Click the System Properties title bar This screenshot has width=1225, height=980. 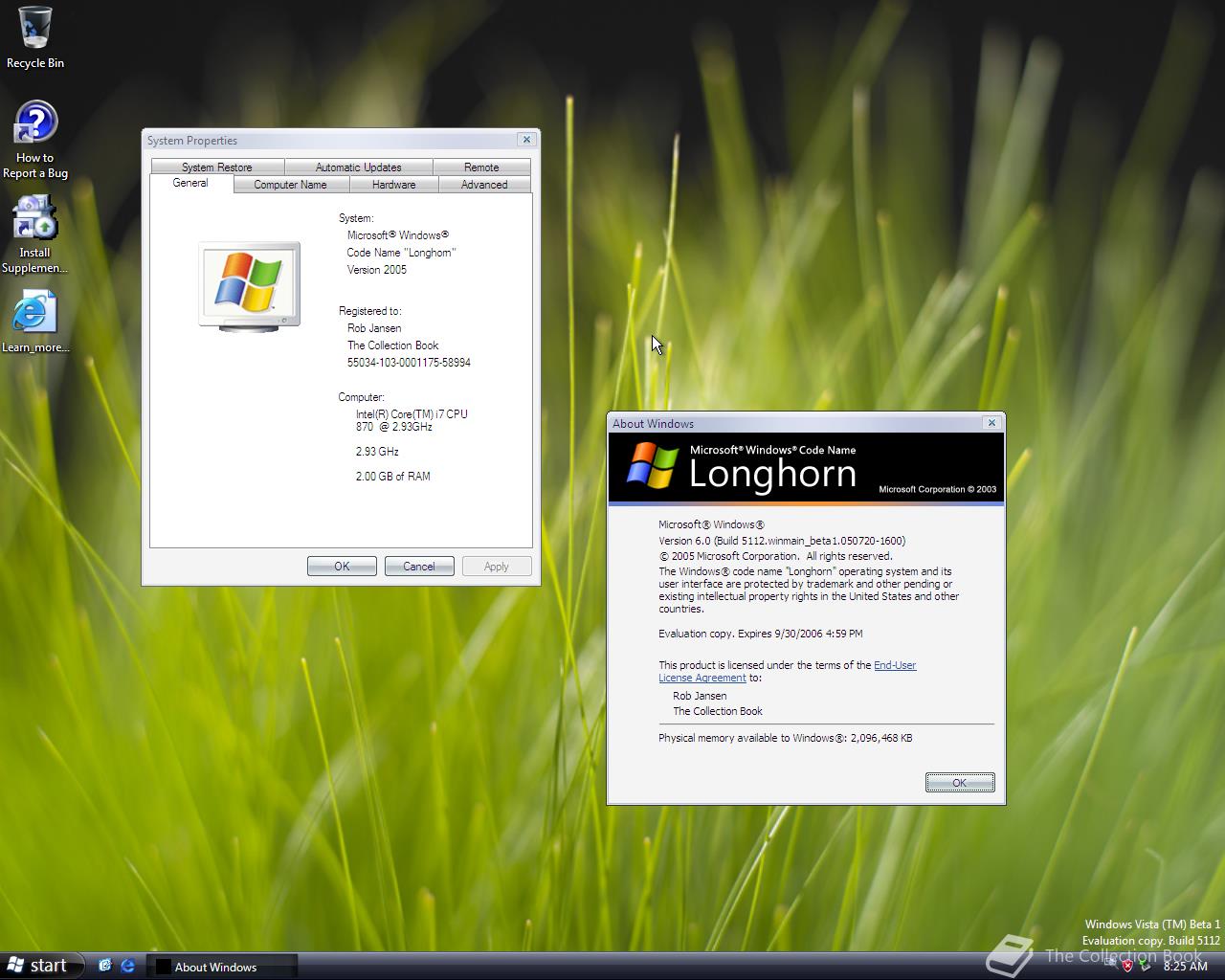click(330, 140)
